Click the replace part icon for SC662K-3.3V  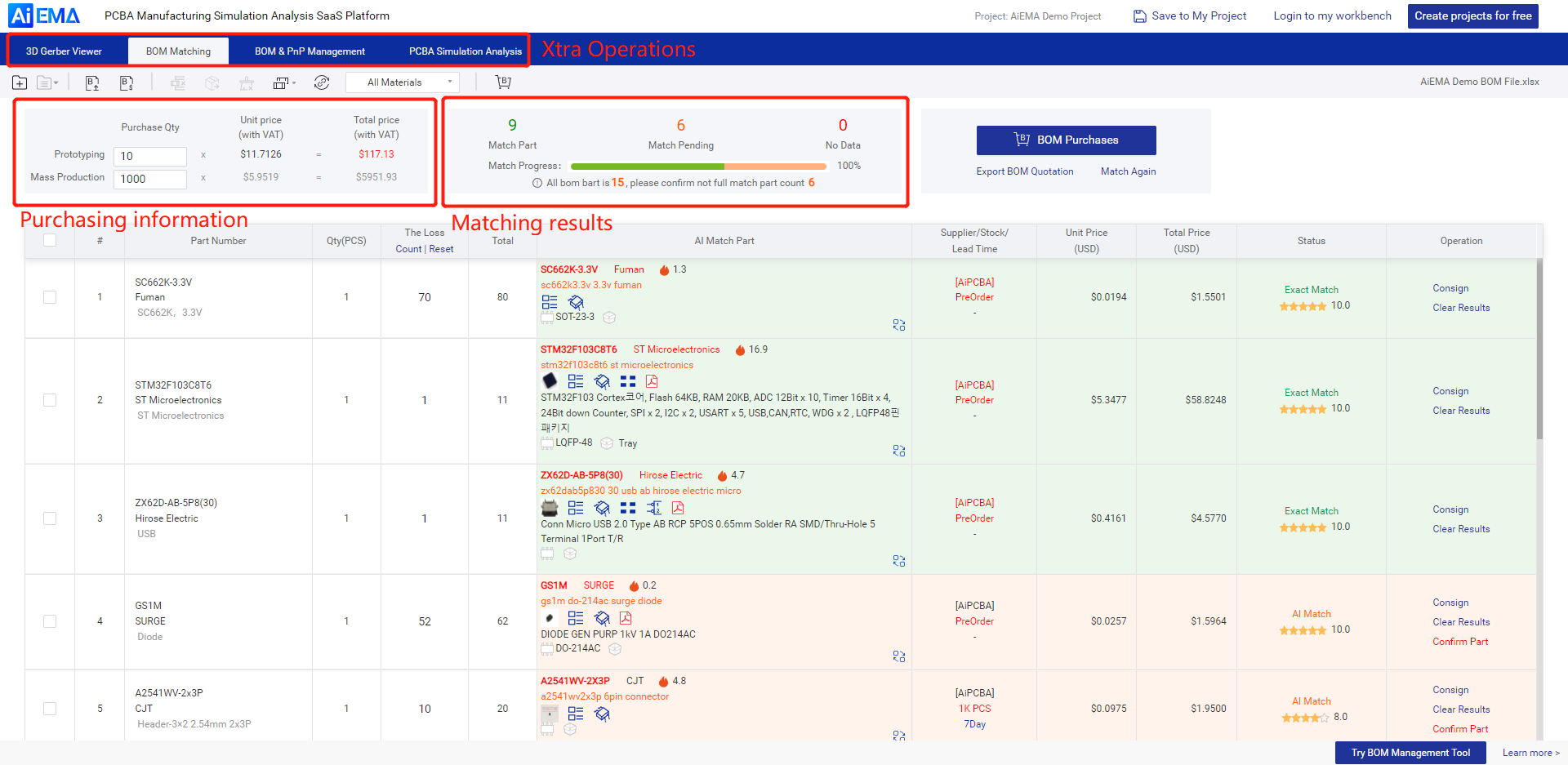[898, 325]
